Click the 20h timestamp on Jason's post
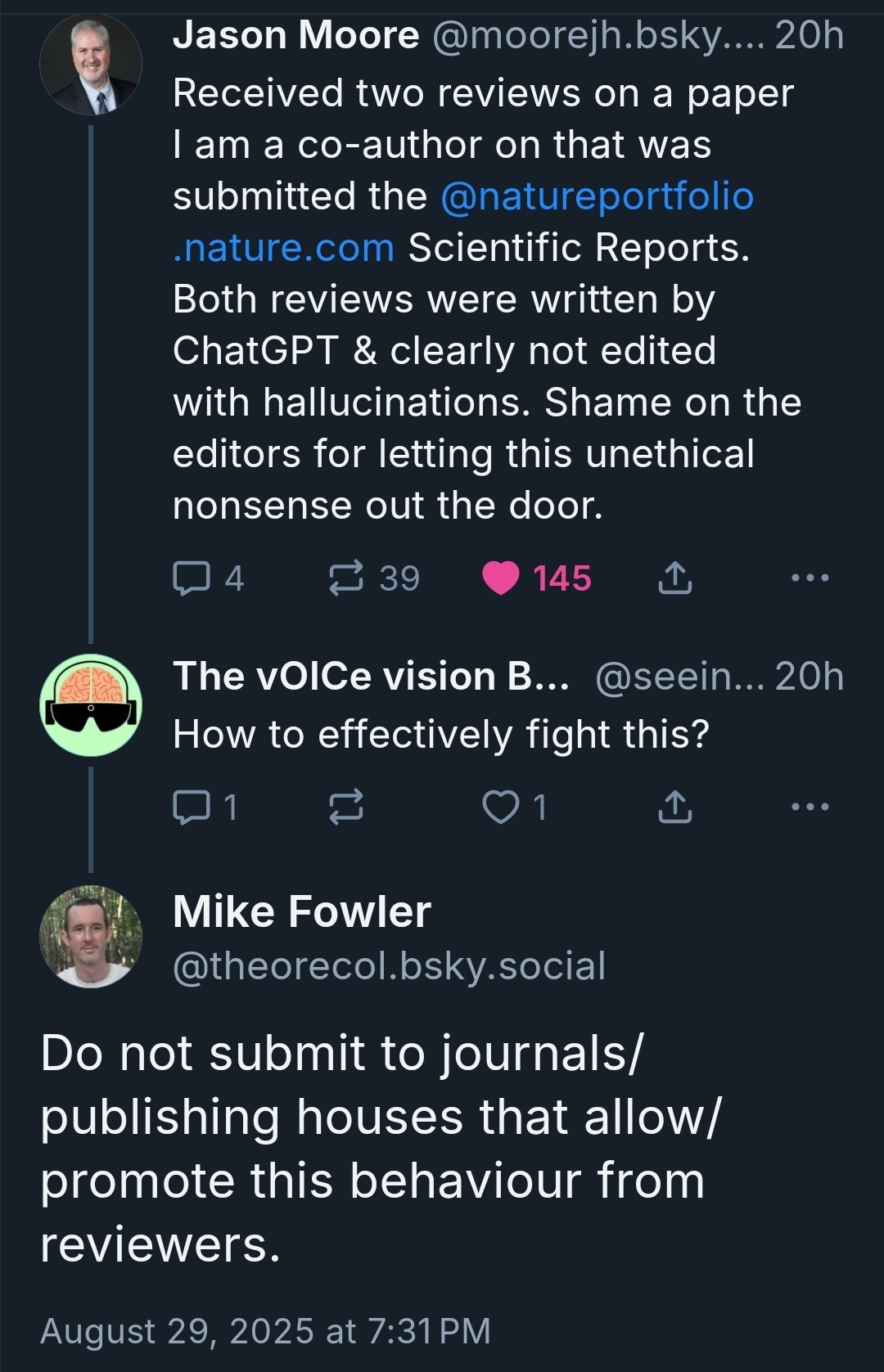 tap(809, 35)
